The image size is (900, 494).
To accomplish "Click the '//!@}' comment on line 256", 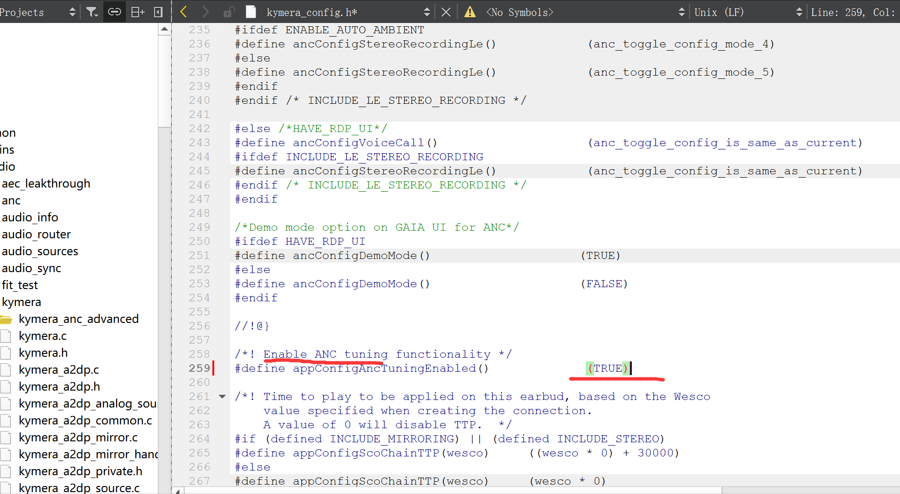I will click(252, 326).
